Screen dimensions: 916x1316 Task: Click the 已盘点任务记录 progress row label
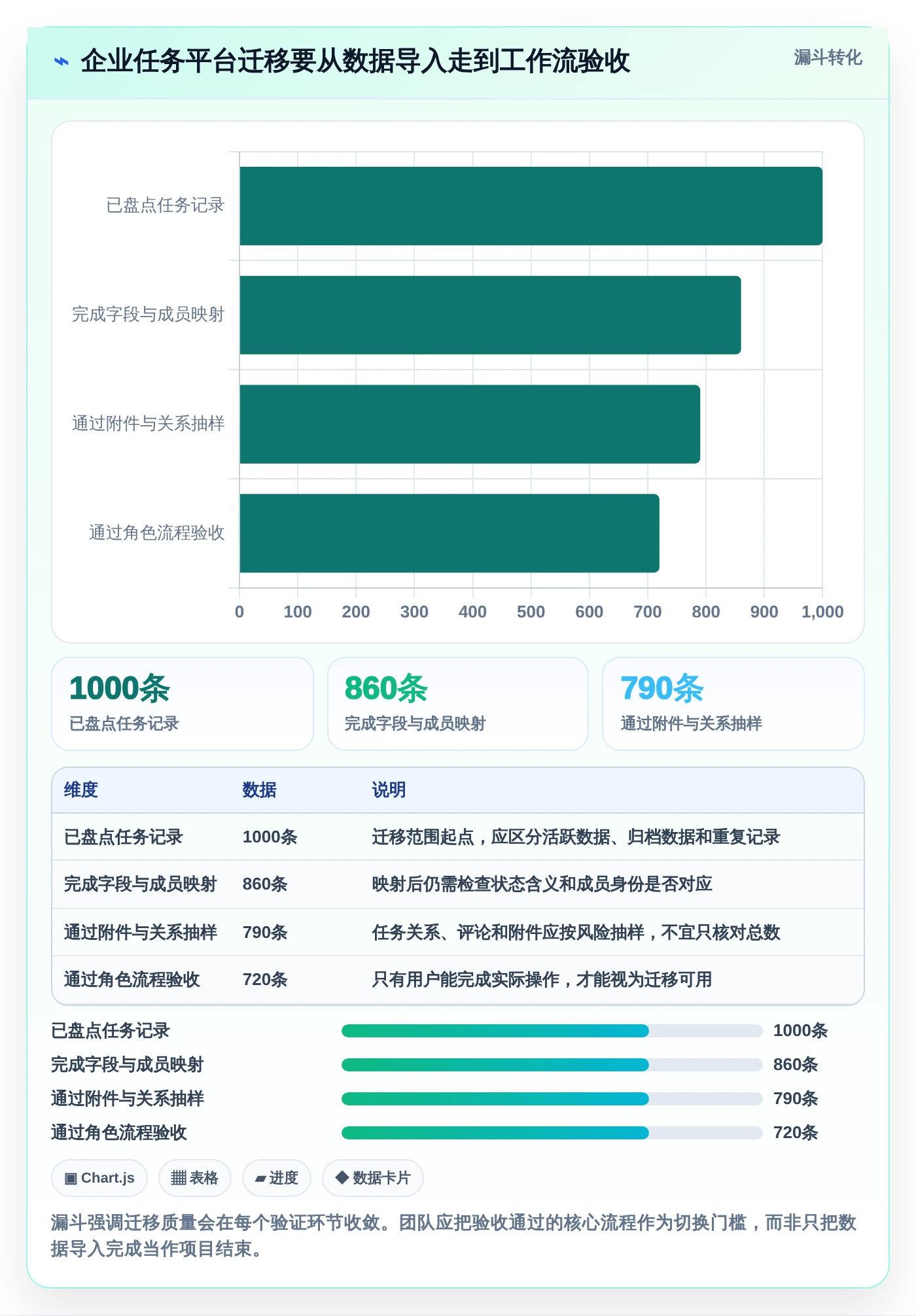click(111, 1031)
